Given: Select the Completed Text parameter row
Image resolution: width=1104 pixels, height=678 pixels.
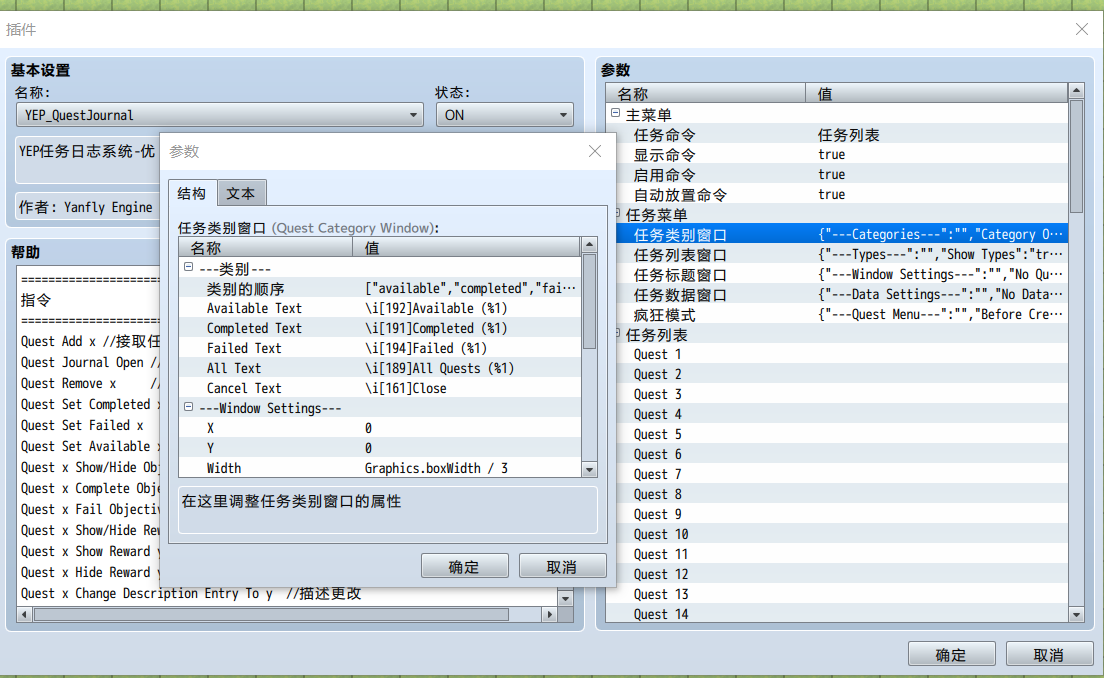Looking at the screenshot, I should (x=380, y=328).
